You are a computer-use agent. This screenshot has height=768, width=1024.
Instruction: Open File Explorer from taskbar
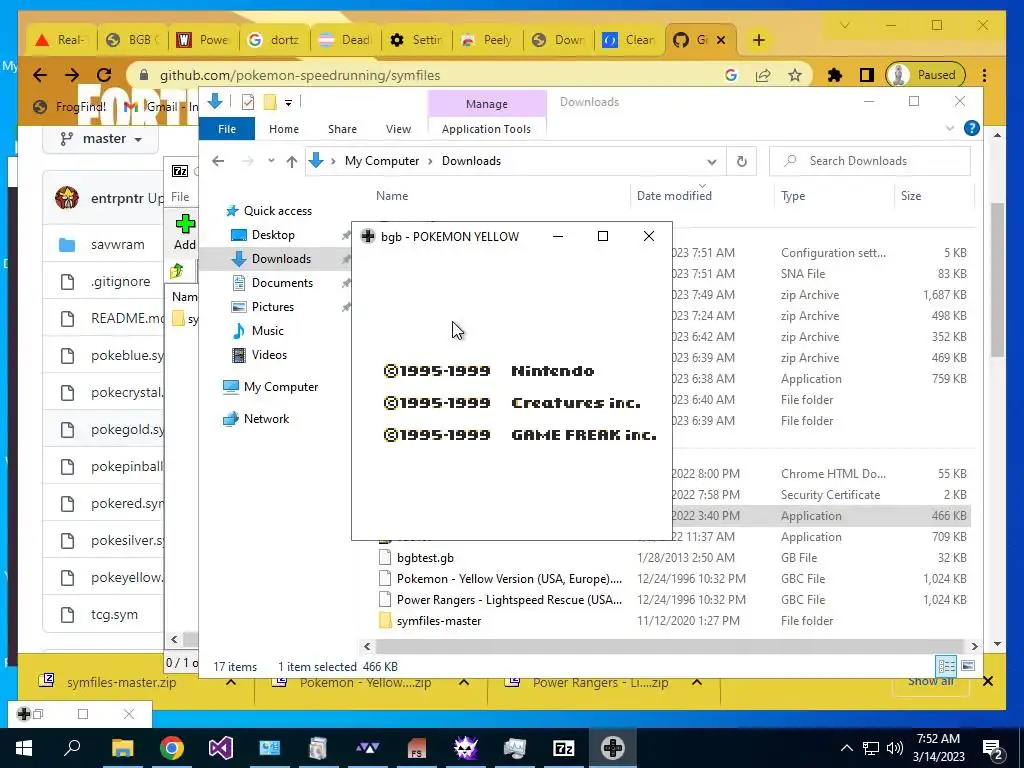point(122,748)
